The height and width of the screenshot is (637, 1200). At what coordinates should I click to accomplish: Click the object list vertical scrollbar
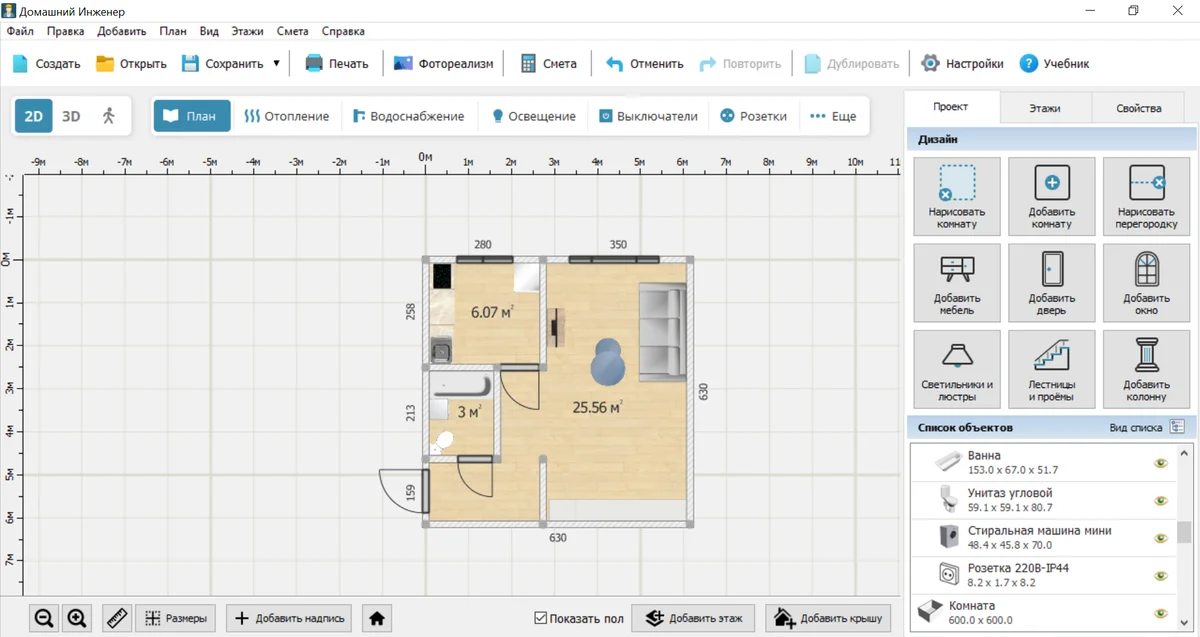pos(1184,530)
